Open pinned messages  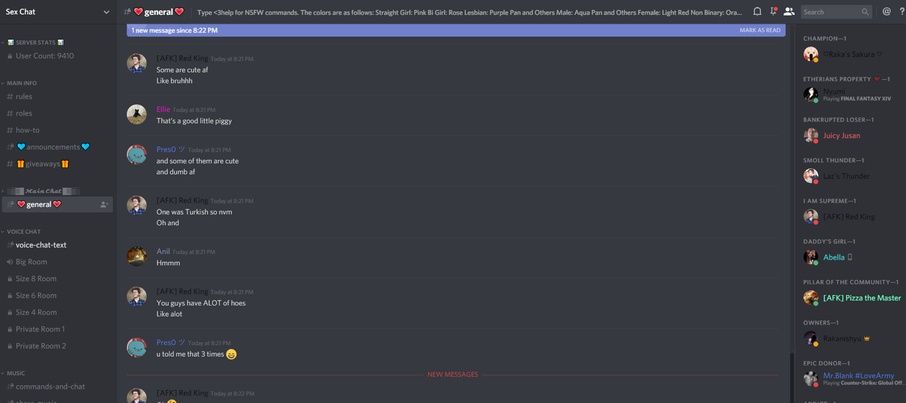click(x=773, y=12)
